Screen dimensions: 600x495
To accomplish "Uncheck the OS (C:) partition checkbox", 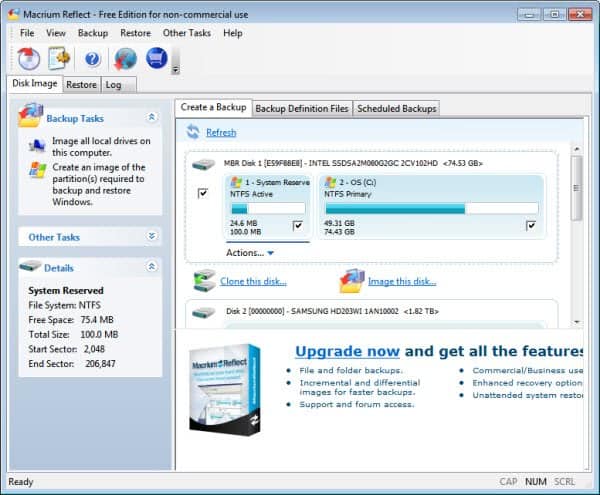I will click(531, 226).
